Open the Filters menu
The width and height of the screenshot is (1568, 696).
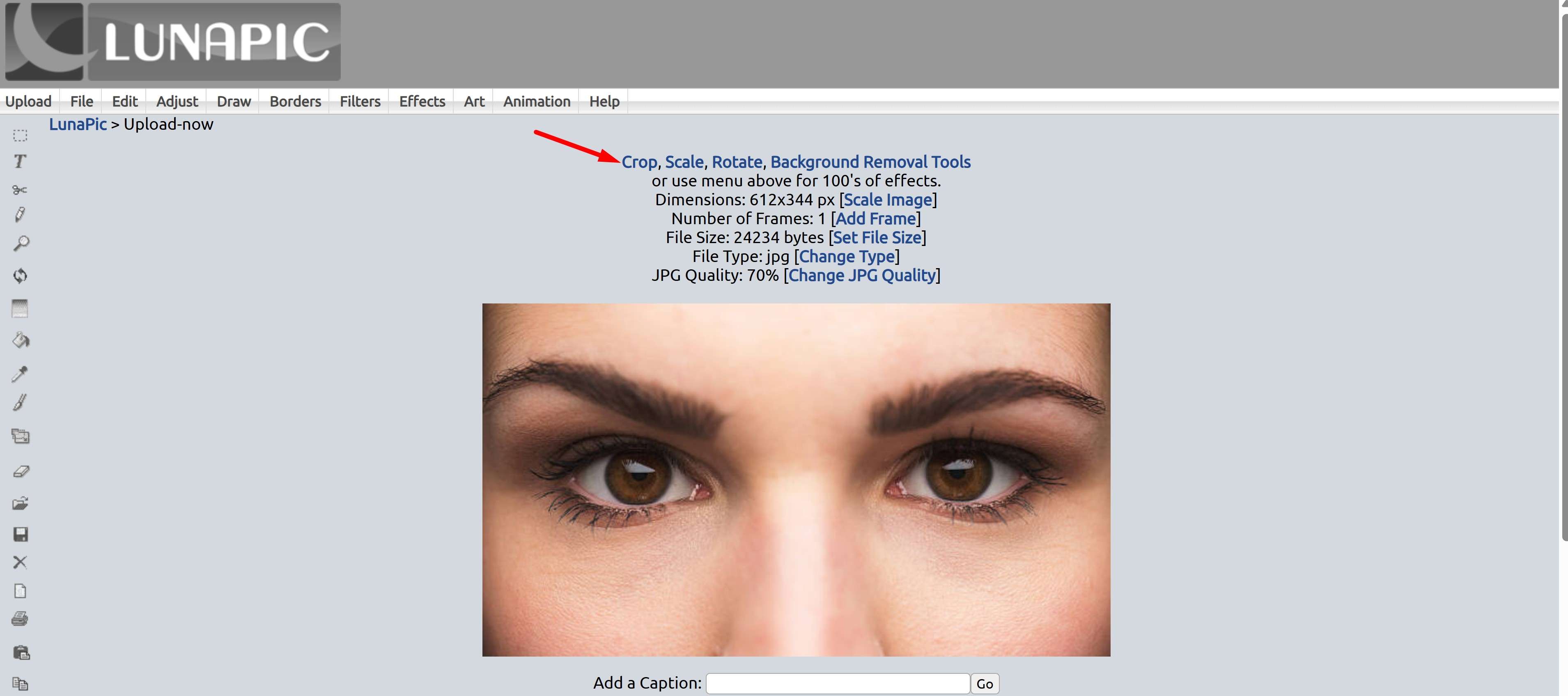(360, 101)
